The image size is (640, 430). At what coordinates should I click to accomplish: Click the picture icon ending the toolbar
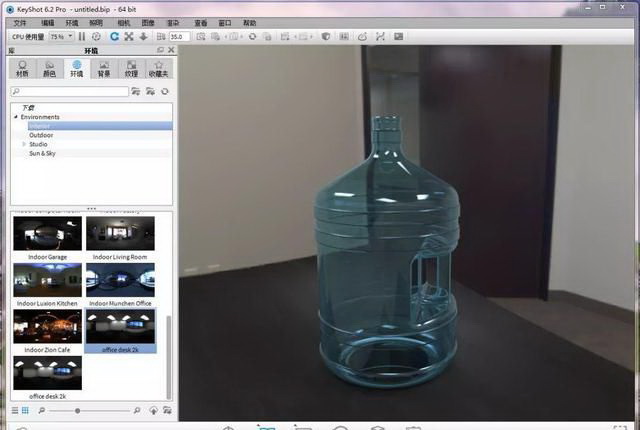pos(399,37)
